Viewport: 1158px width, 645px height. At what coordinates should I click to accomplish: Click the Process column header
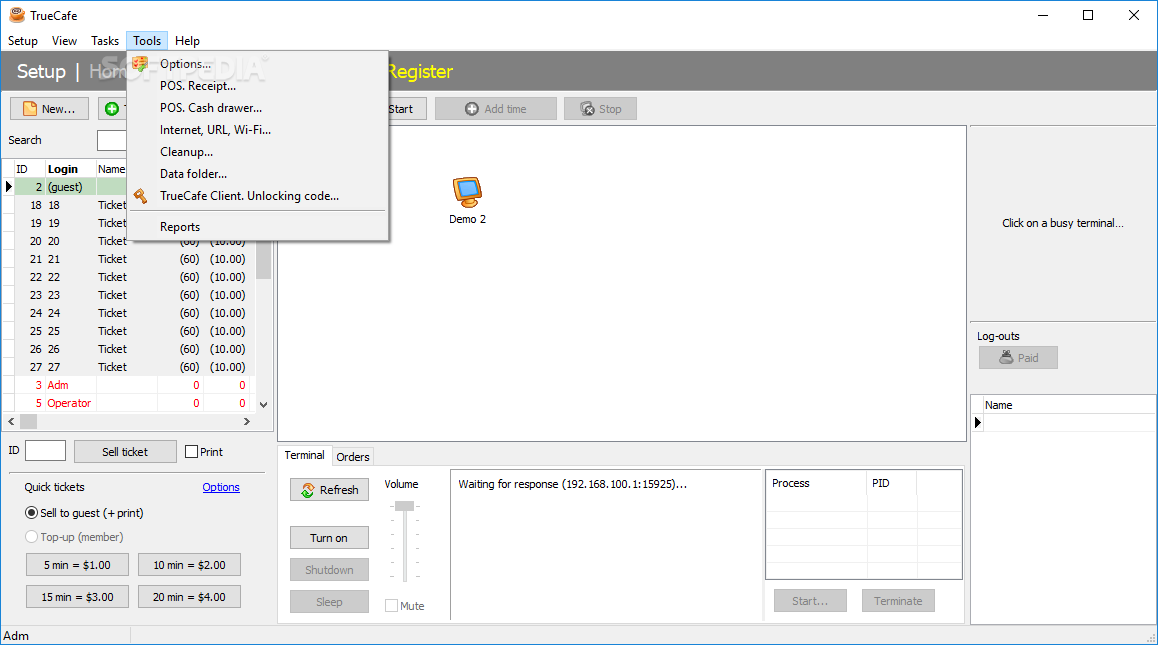tap(816, 483)
